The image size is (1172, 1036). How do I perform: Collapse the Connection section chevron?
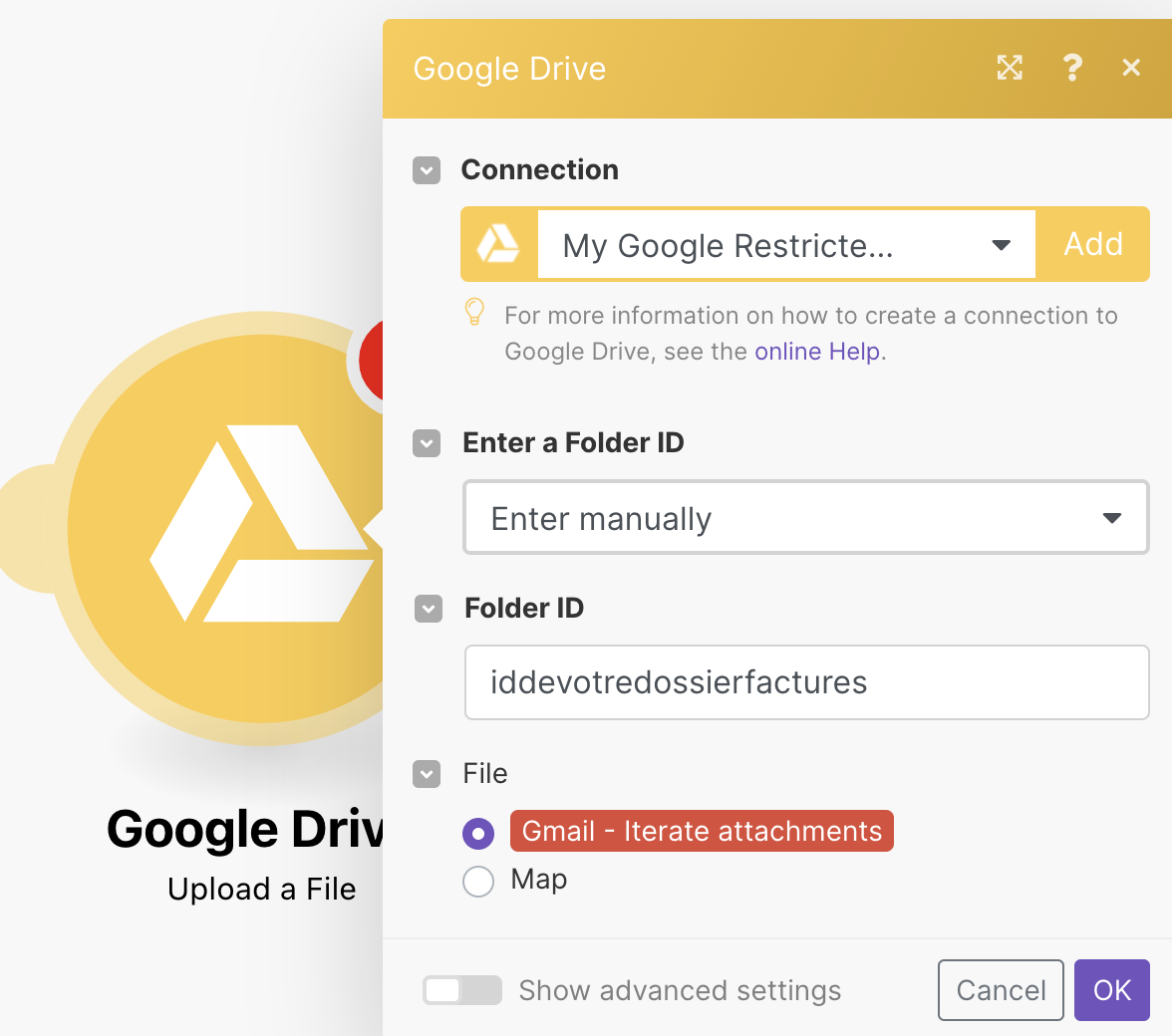pyautogui.click(x=427, y=170)
